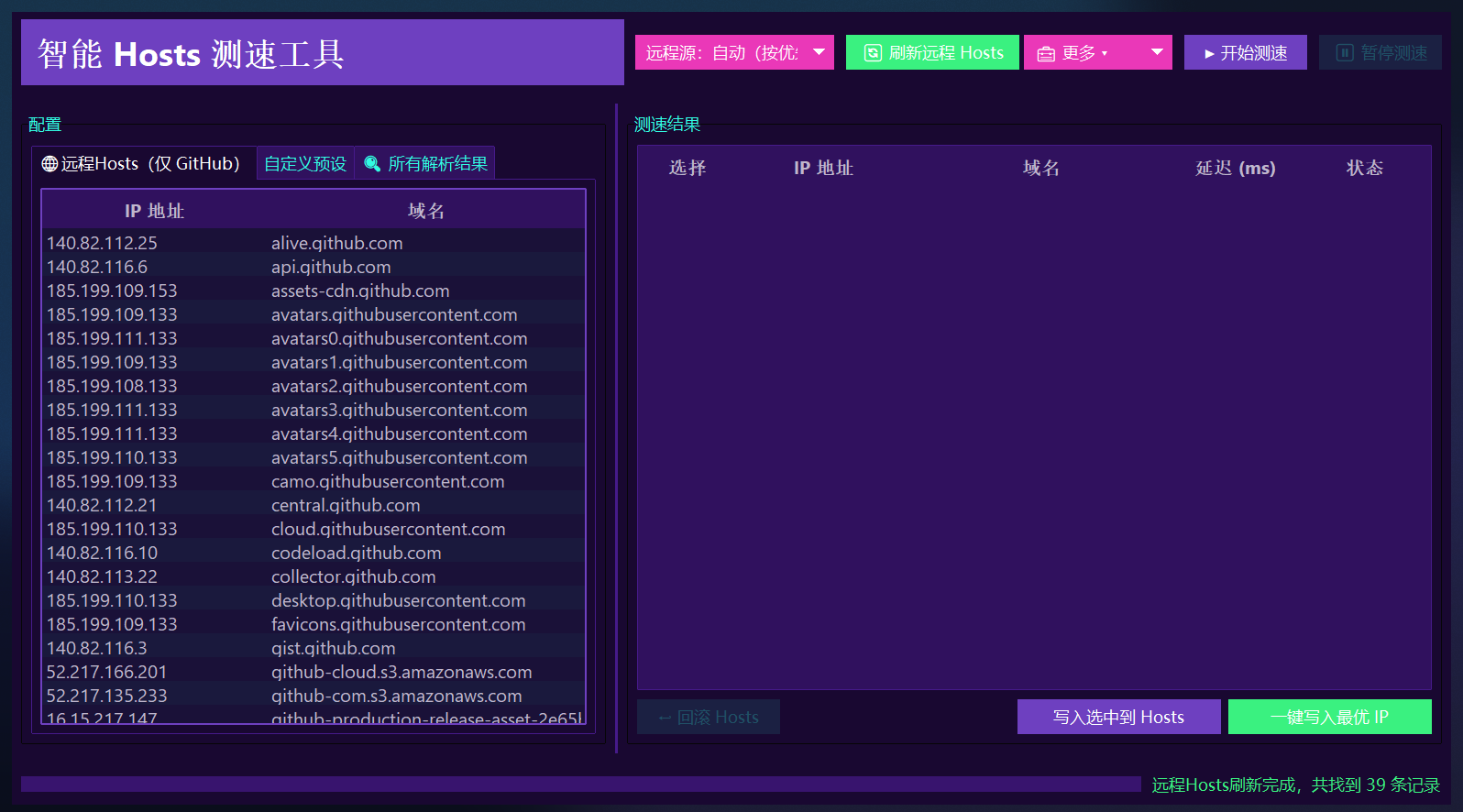Click the magnifier icon on 所有解析结果 tab
The width and height of the screenshot is (1463, 812).
click(x=372, y=164)
